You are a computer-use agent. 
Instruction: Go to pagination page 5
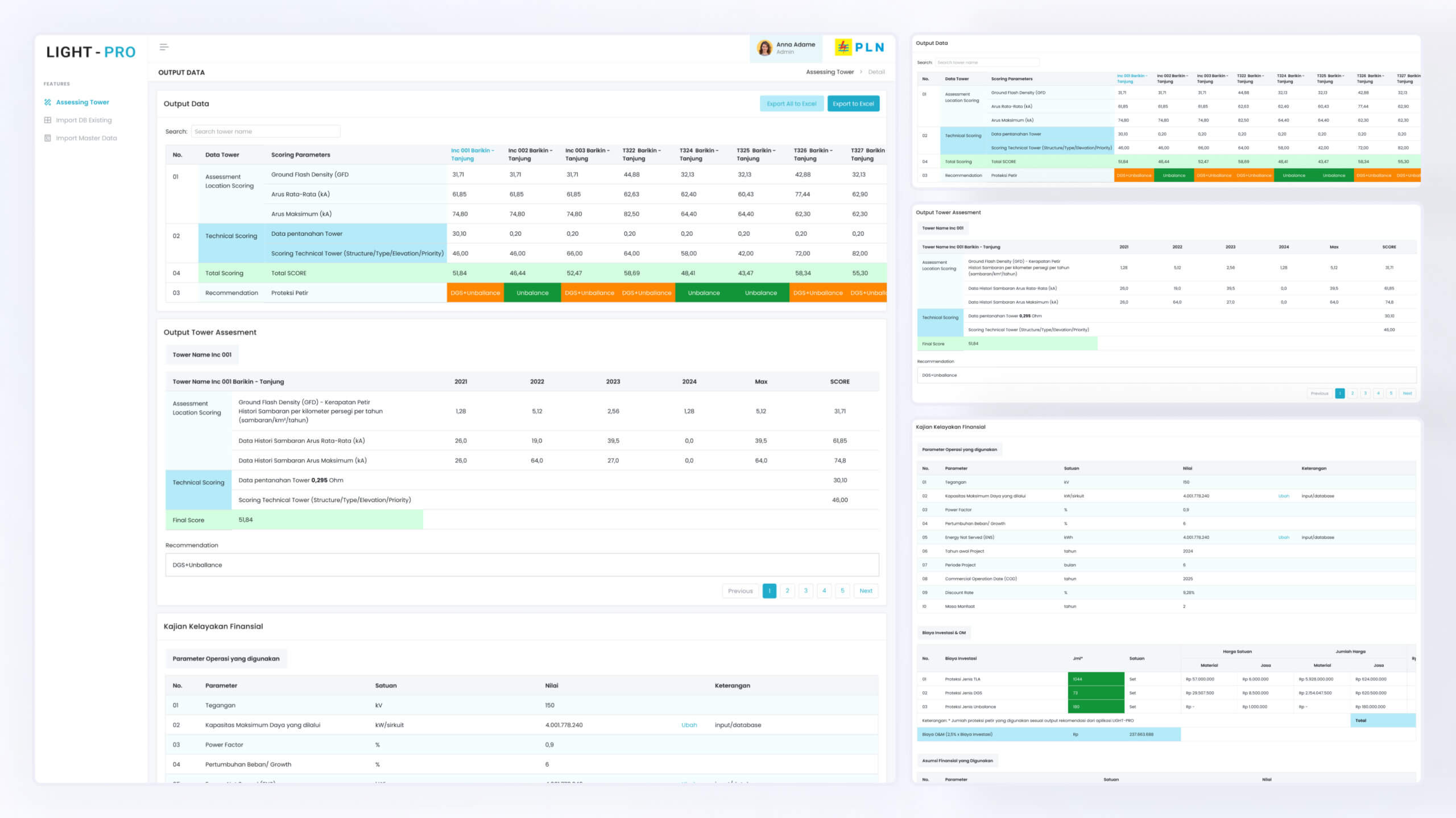[842, 591]
